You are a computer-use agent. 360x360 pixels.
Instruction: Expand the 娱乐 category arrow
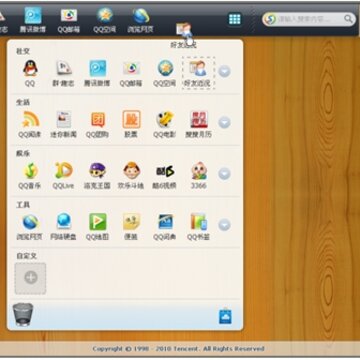(x=224, y=174)
